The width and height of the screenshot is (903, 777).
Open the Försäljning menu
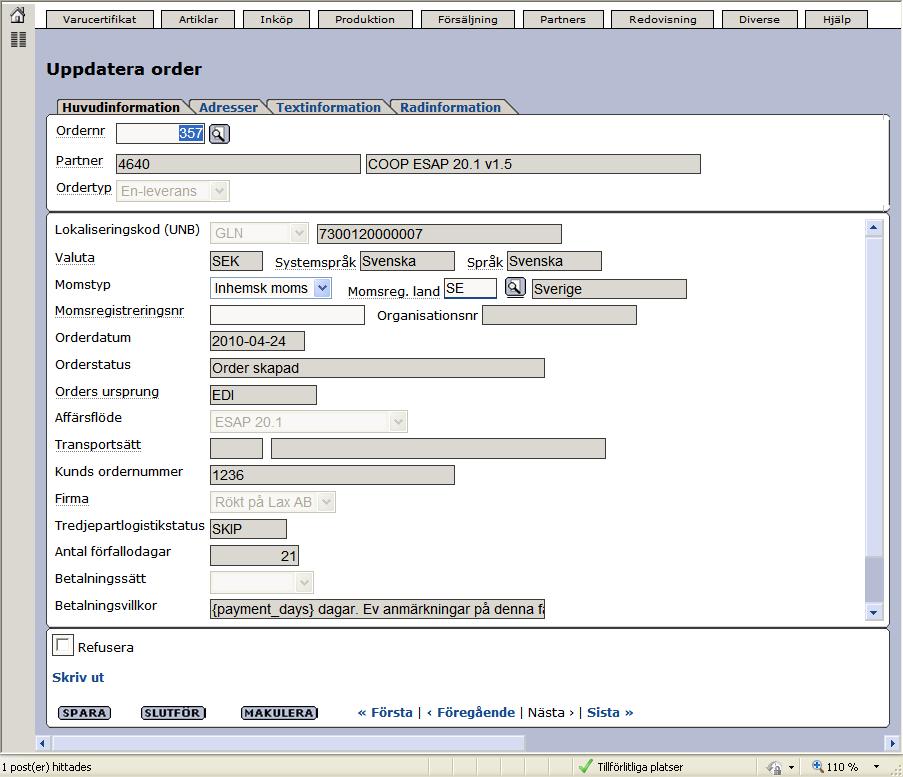pyautogui.click(x=468, y=20)
